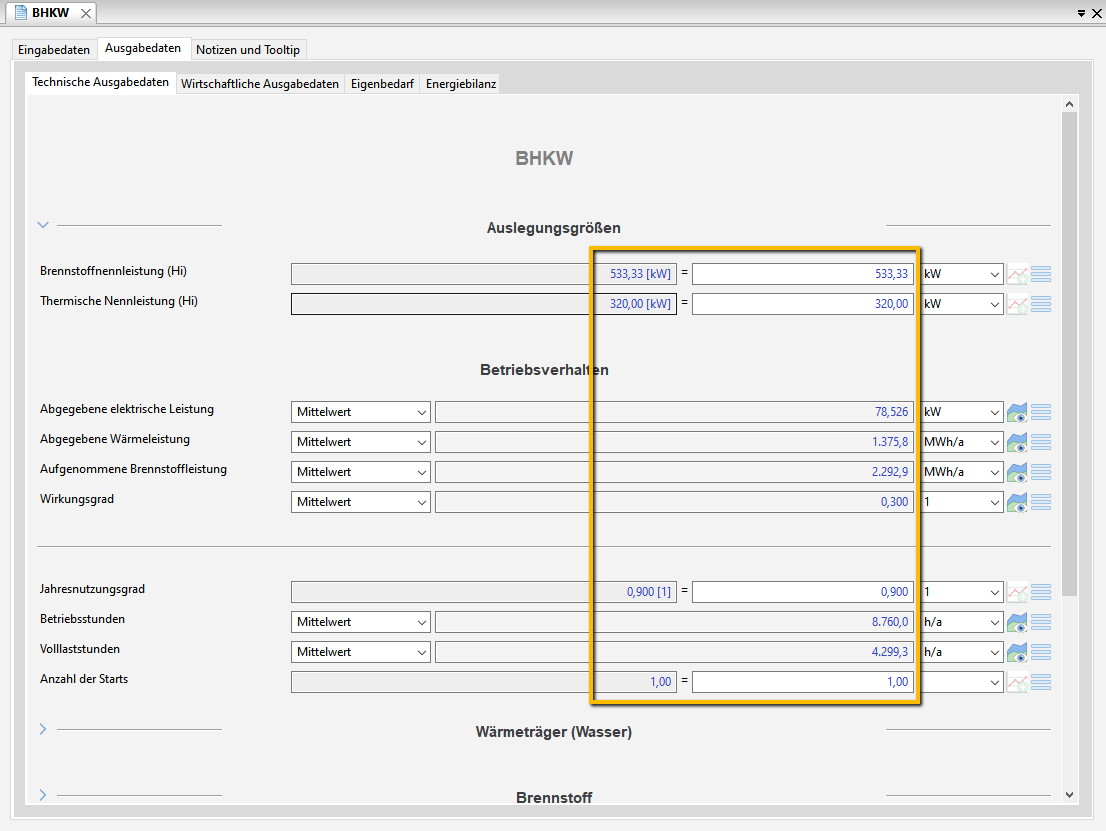The height and width of the screenshot is (831, 1106).
Task: Collapse the Auslegungsgrößen section
Action: pyautogui.click(x=43, y=225)
